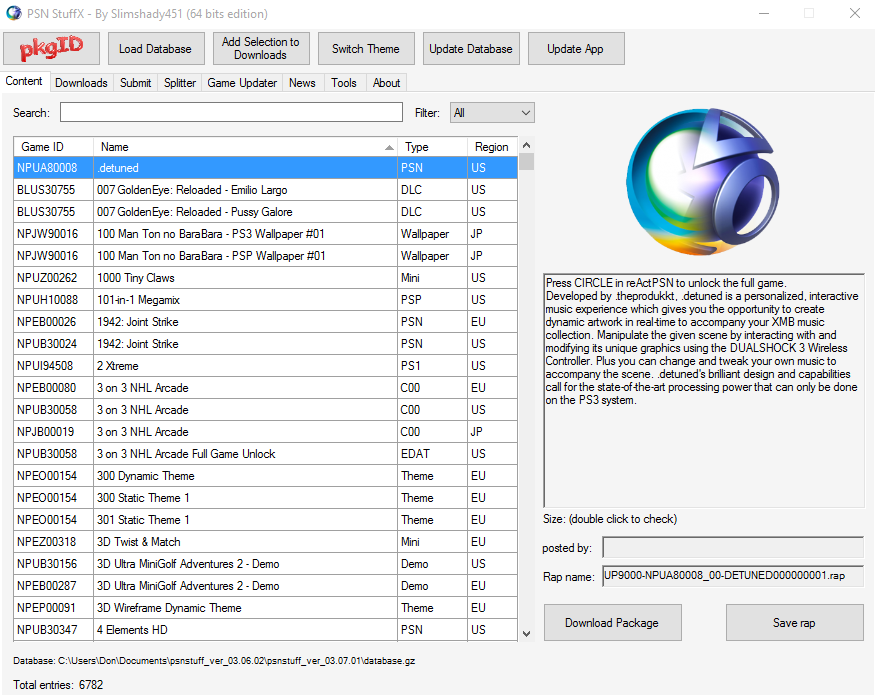The image size is (875, 695).
Task: Sort by the Region column header
Action: point(492,147)
